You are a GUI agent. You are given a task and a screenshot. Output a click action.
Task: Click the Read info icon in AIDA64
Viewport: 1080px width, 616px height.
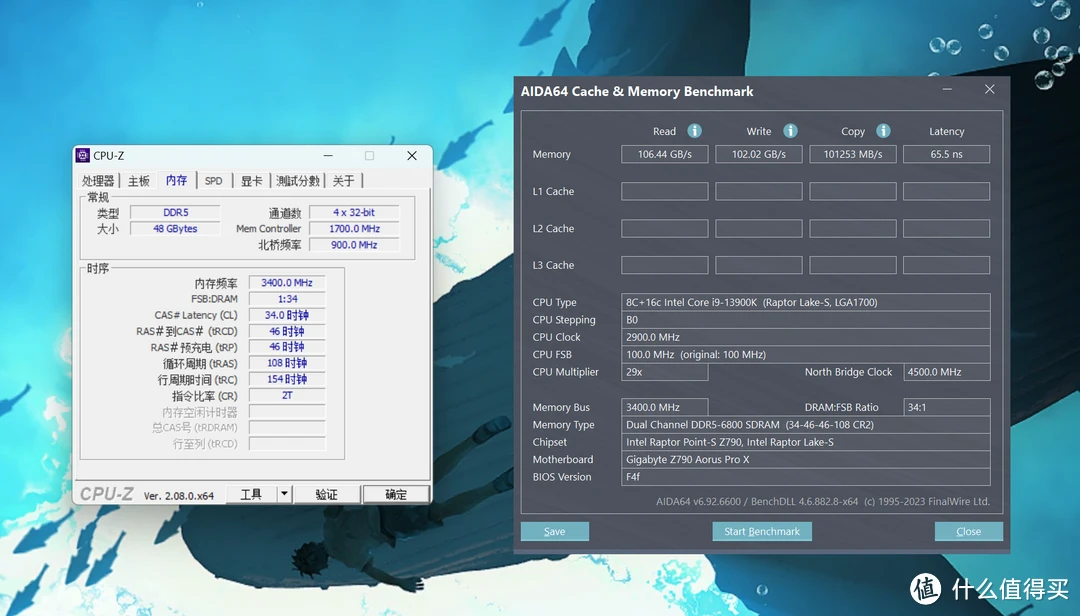coord(694,131)
